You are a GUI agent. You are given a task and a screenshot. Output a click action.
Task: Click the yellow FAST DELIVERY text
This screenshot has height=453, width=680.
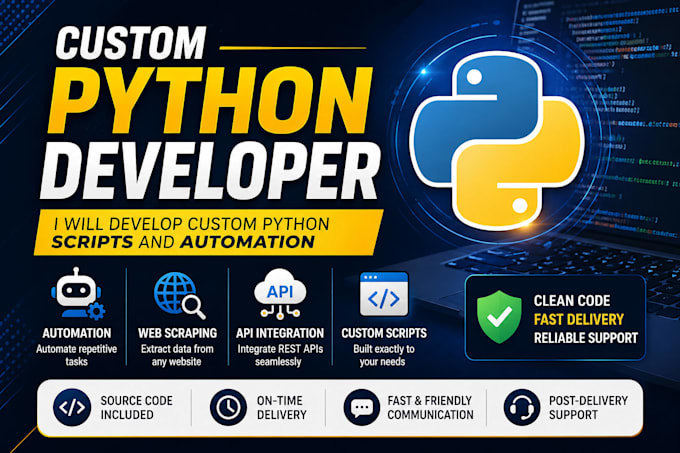pos(579,319)
